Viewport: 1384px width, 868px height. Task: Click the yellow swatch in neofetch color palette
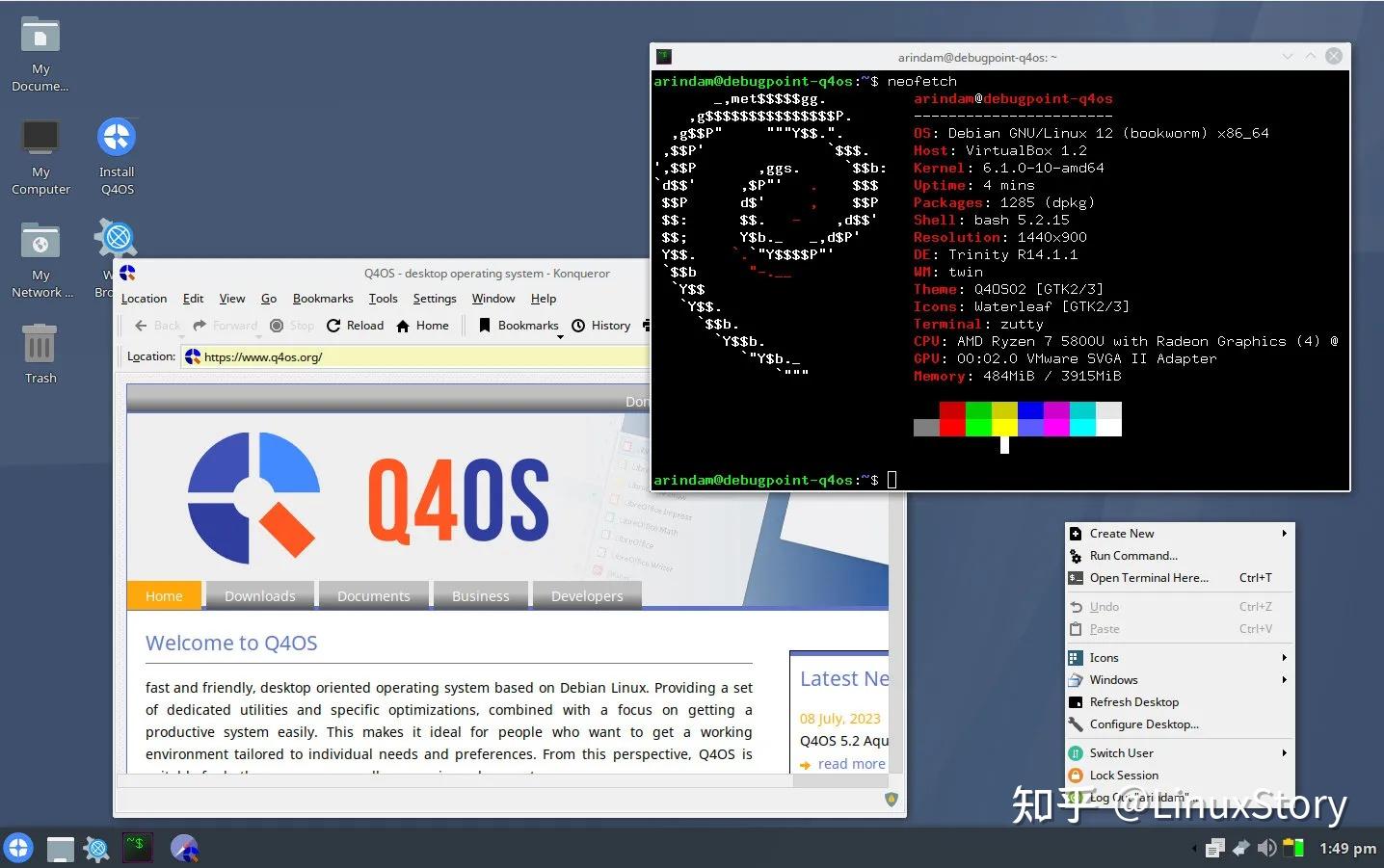(x=1003, y=418)
